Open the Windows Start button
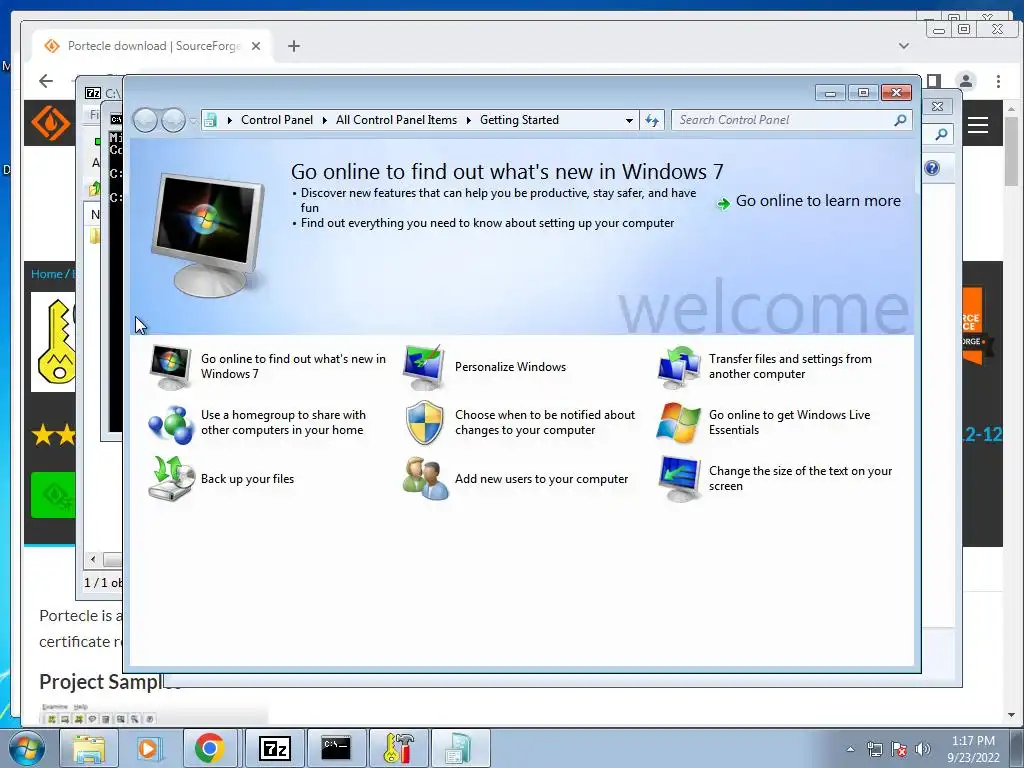The image size is (1024, 768). pos(27,748)
